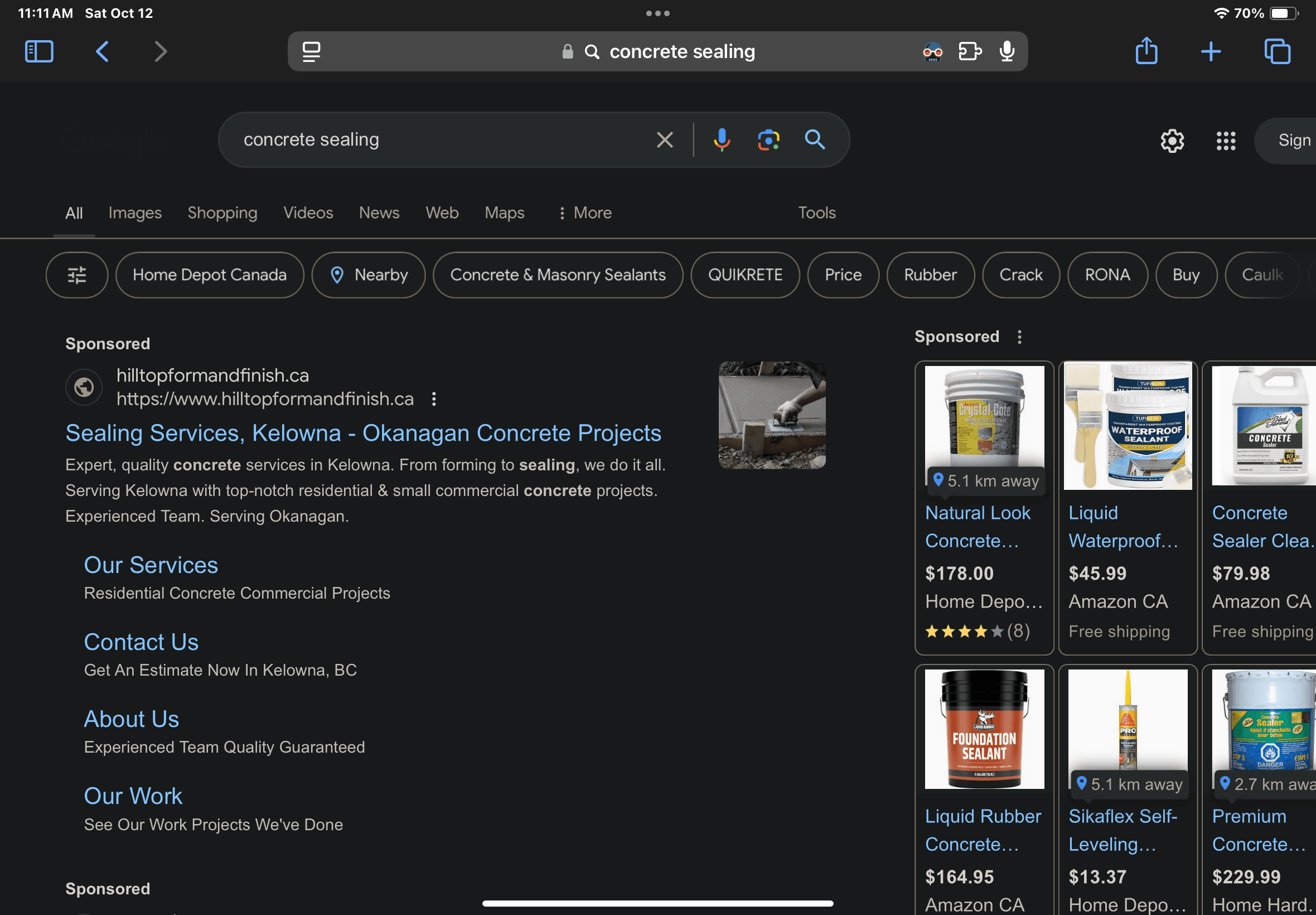Open the Safari sidebar panel

click(x=39, y=51)
